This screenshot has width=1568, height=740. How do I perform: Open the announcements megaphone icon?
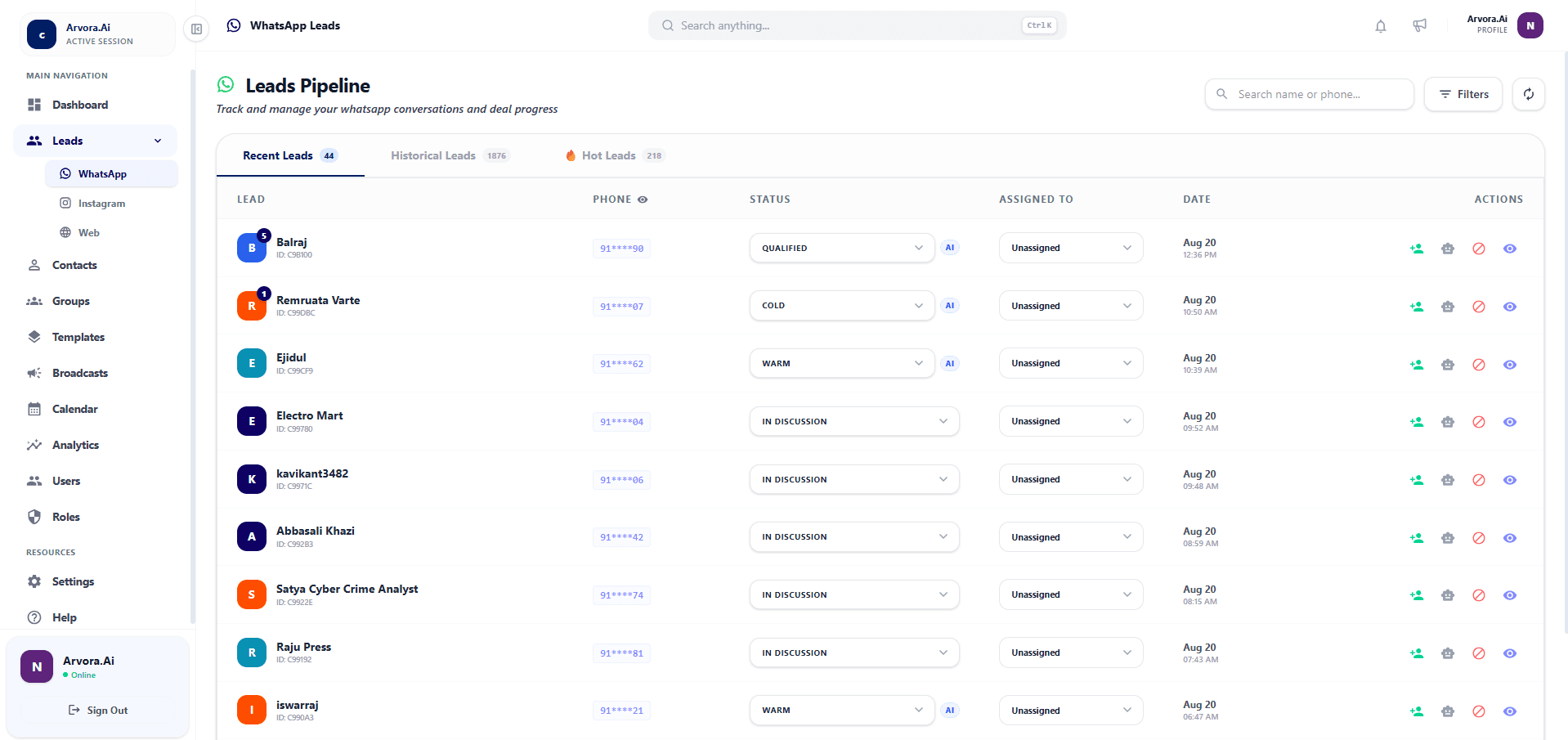[1420, 26]
